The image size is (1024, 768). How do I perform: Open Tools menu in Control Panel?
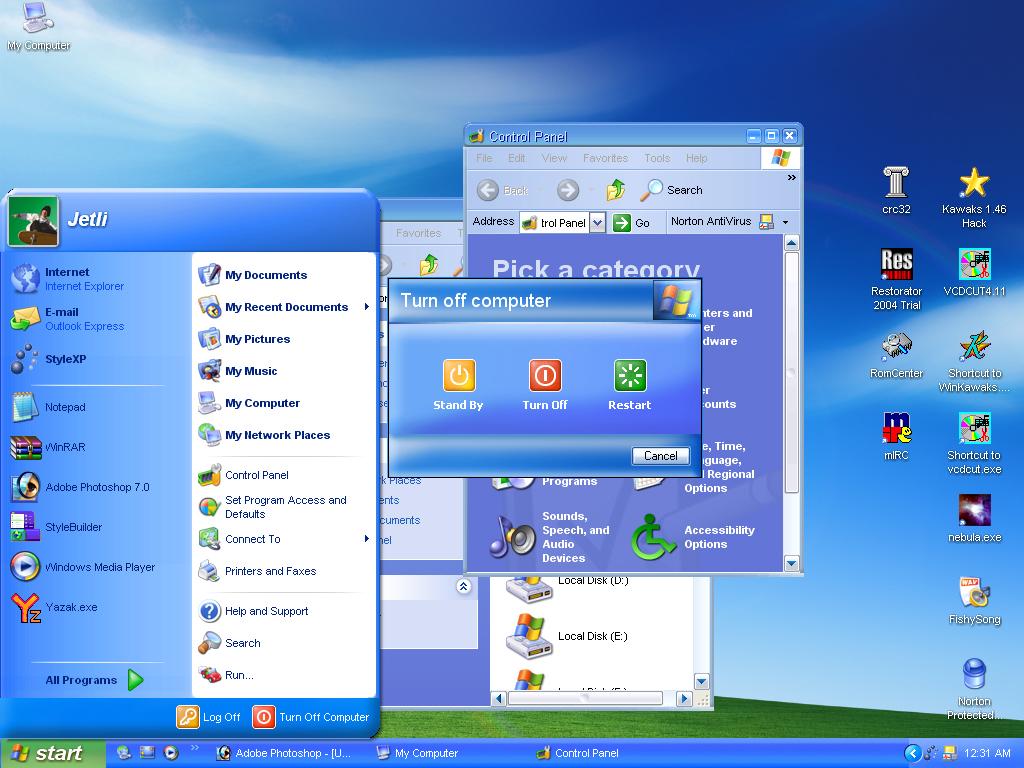click(x=656, y=158)
